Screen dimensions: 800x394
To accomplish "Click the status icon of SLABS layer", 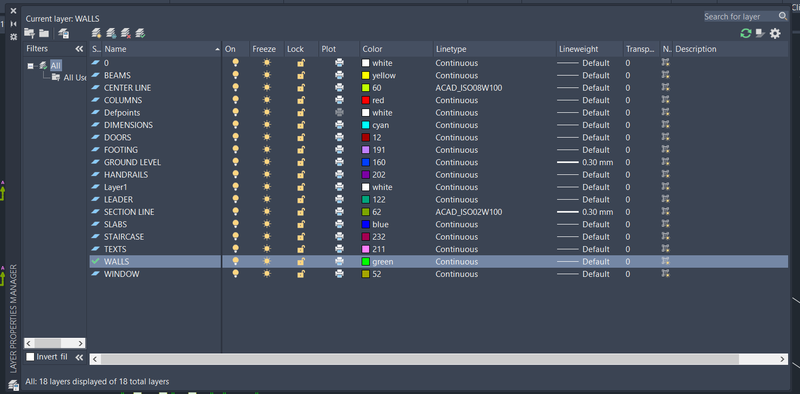I will 96,224.
